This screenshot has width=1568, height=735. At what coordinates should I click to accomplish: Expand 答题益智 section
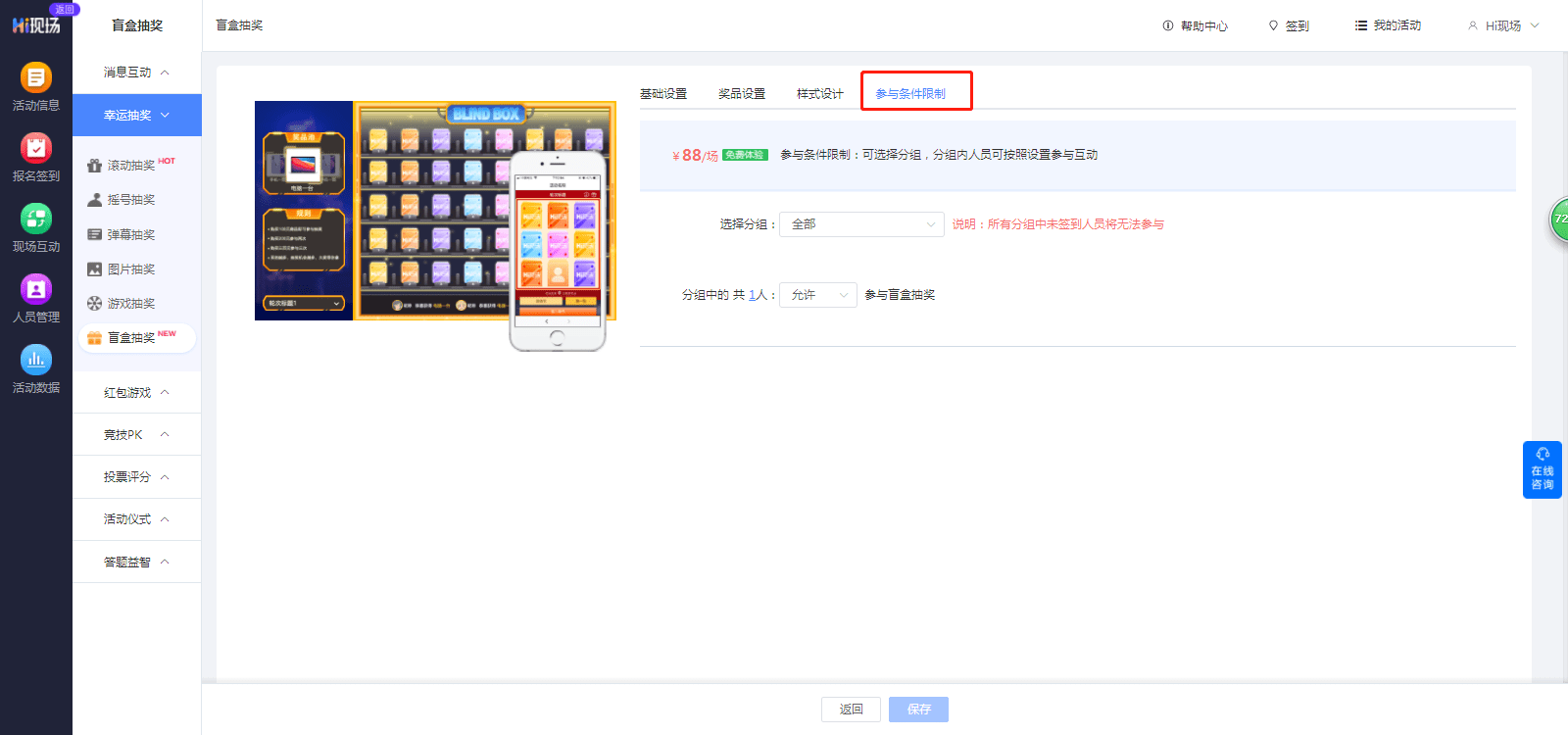(137, 563)
